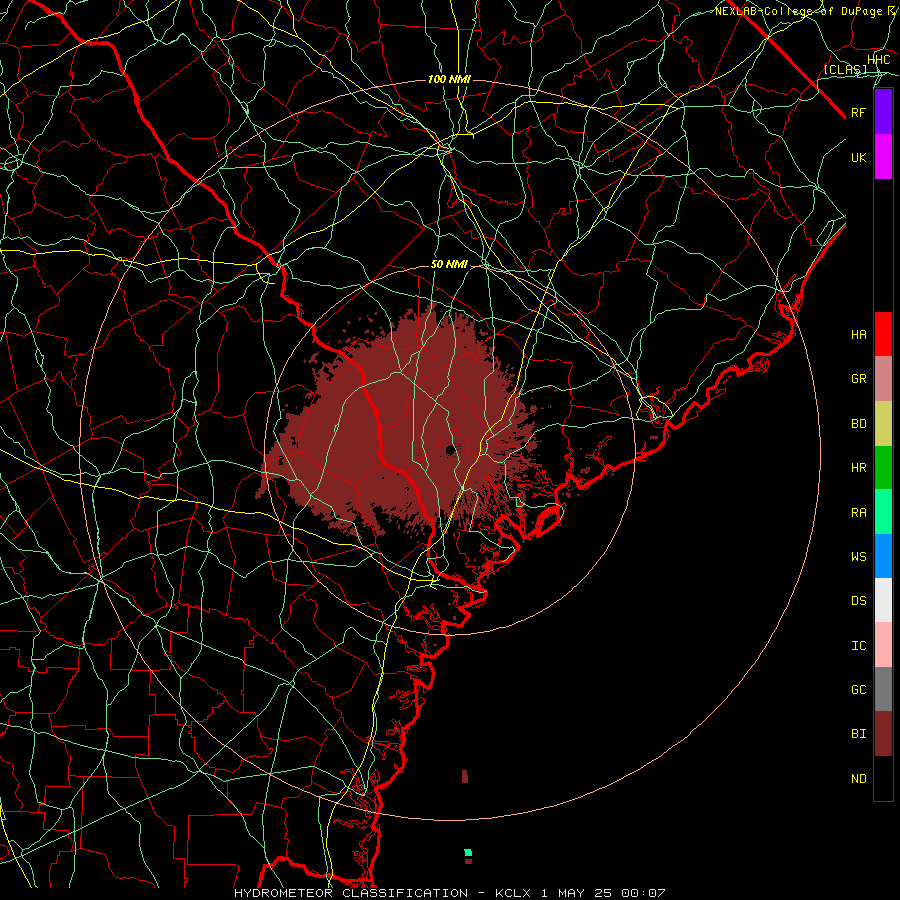Click the HHC product code label

click(x=878, y=60)
